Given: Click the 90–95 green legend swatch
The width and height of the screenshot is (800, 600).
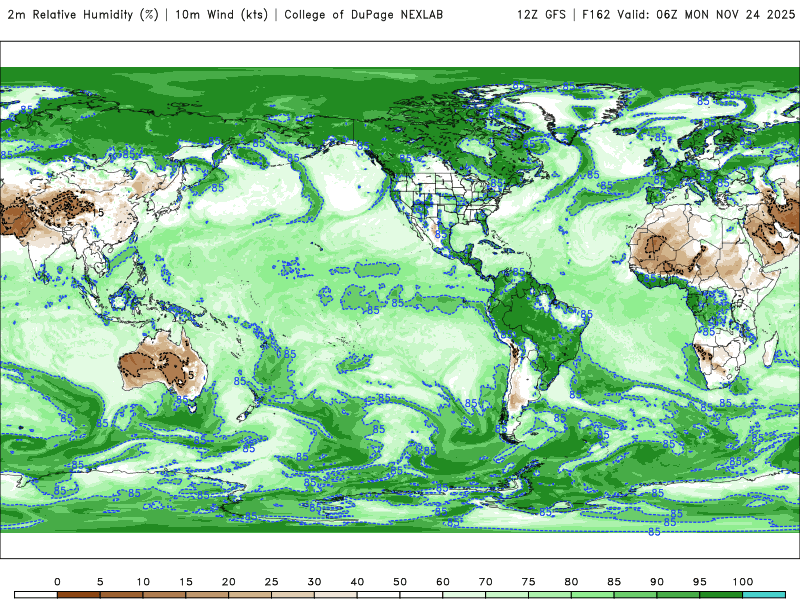Looking at the screenshot, I should point(678,595).
